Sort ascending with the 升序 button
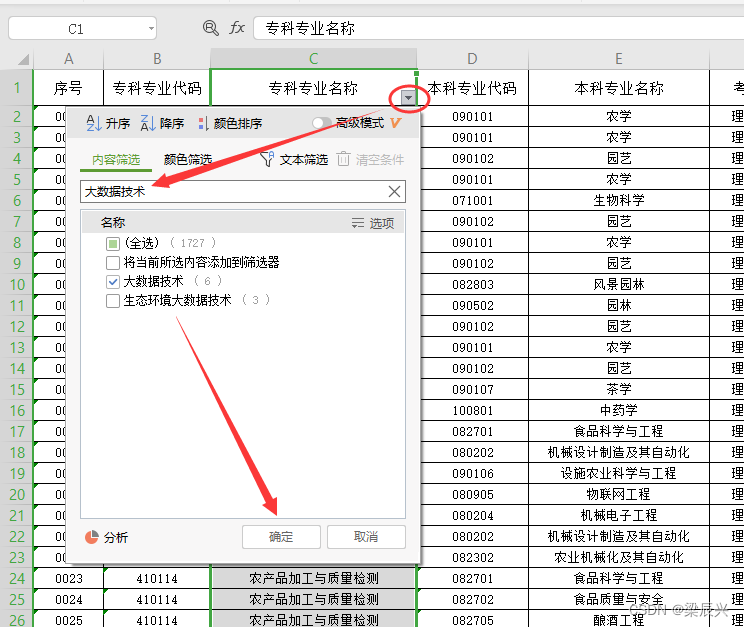Image resolution: width=744 pixels, height=627 pixels. coord(108,123)
